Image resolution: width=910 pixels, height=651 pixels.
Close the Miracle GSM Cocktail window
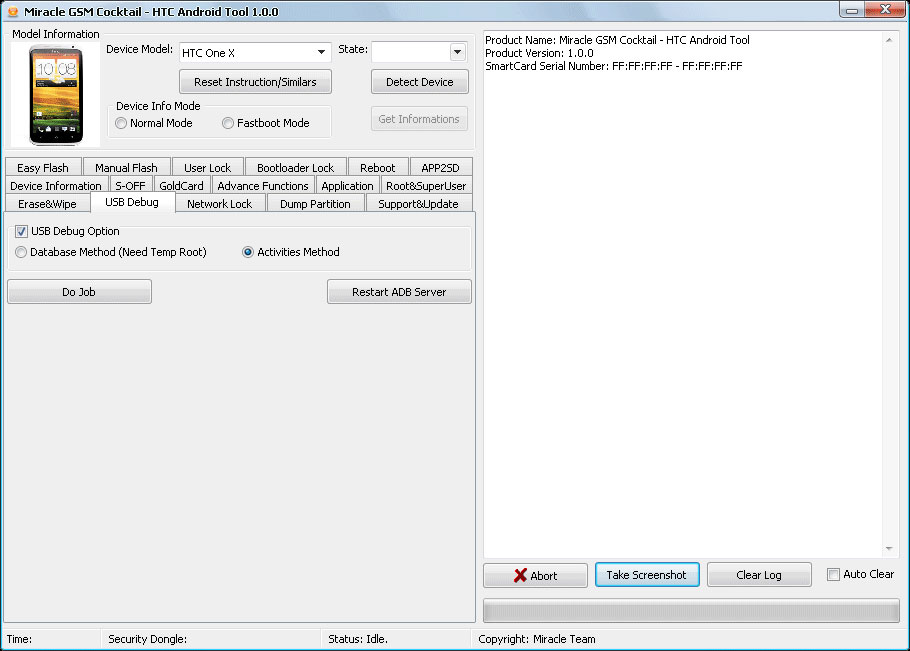[884, 10]
